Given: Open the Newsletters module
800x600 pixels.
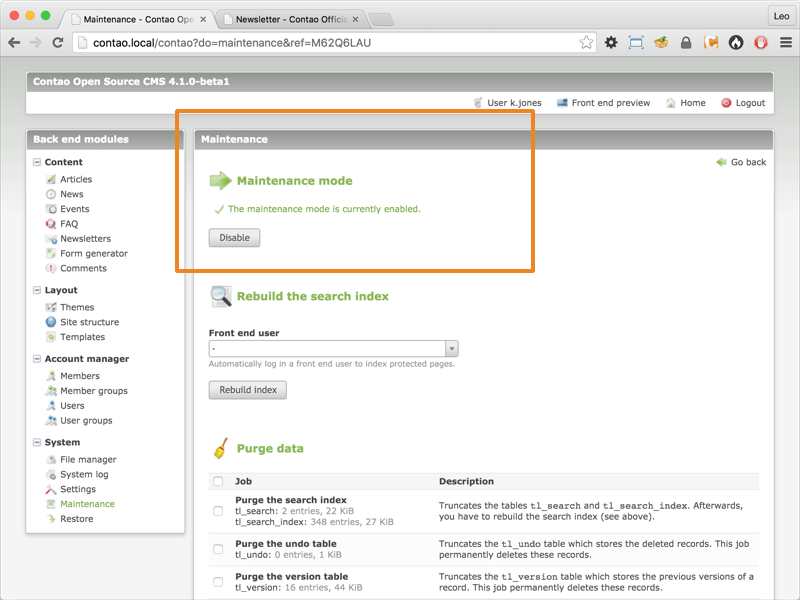Looking at the screenshot, I should pos(85,238).
